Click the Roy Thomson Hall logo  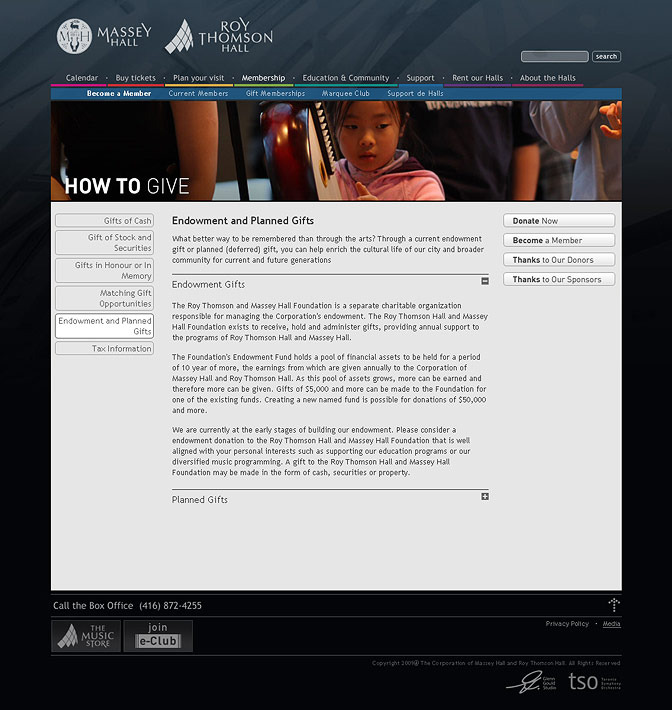[x=218, y=37]
